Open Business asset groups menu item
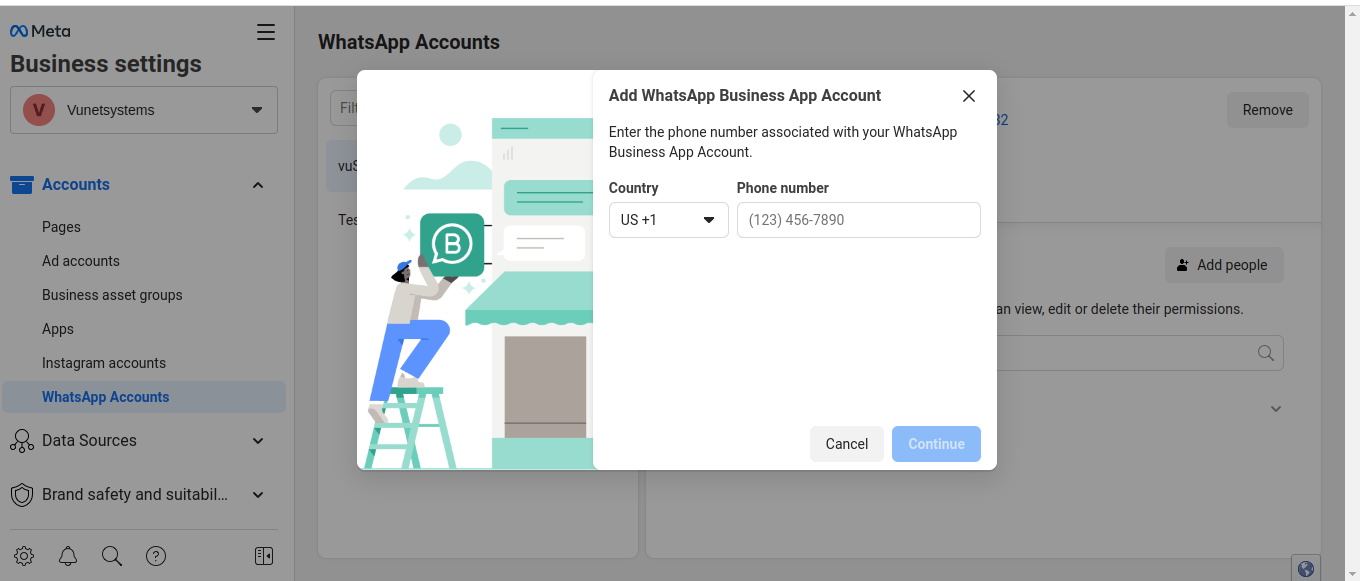 112,295
